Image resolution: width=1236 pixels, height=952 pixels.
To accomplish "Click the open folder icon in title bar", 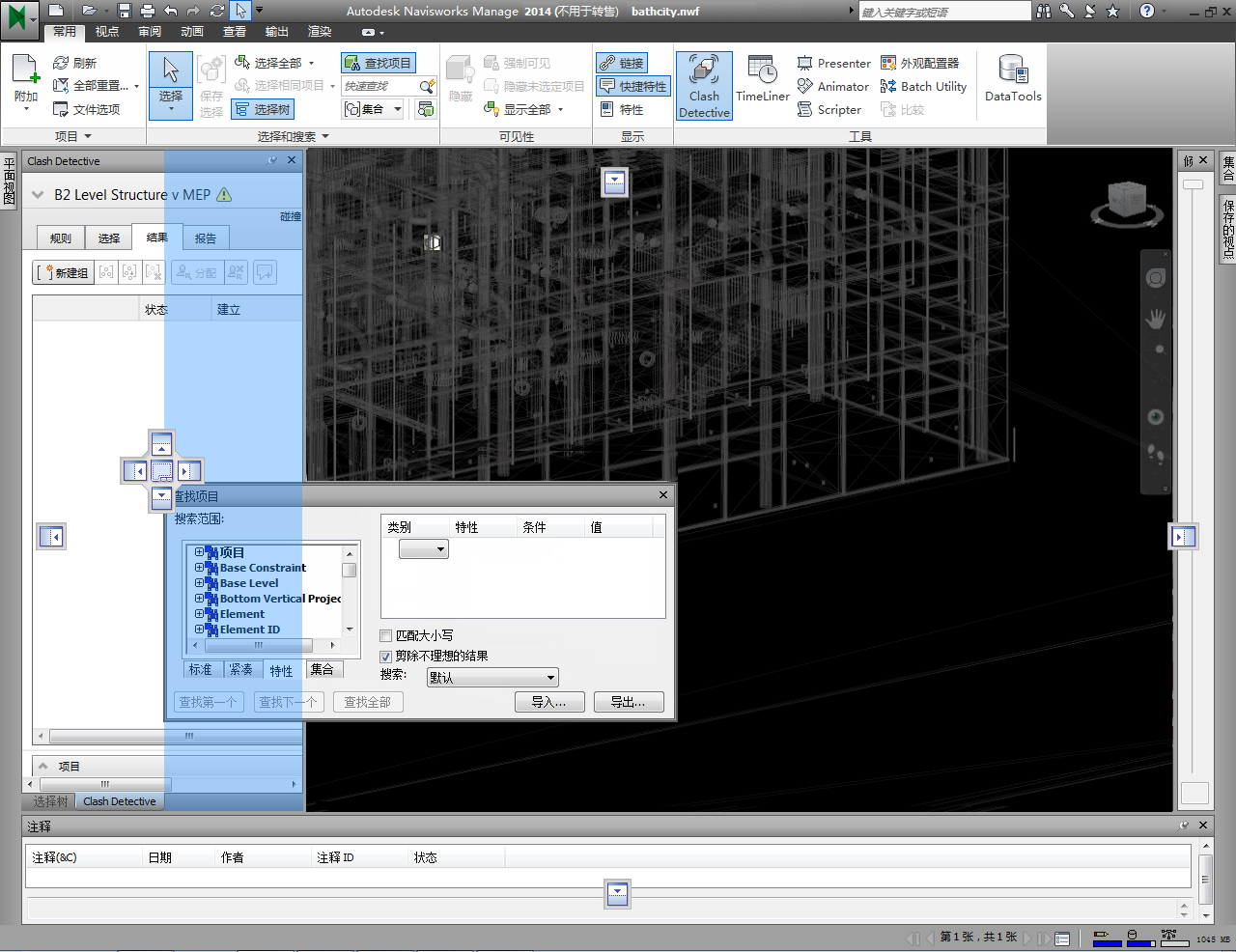I will point(89,11).
